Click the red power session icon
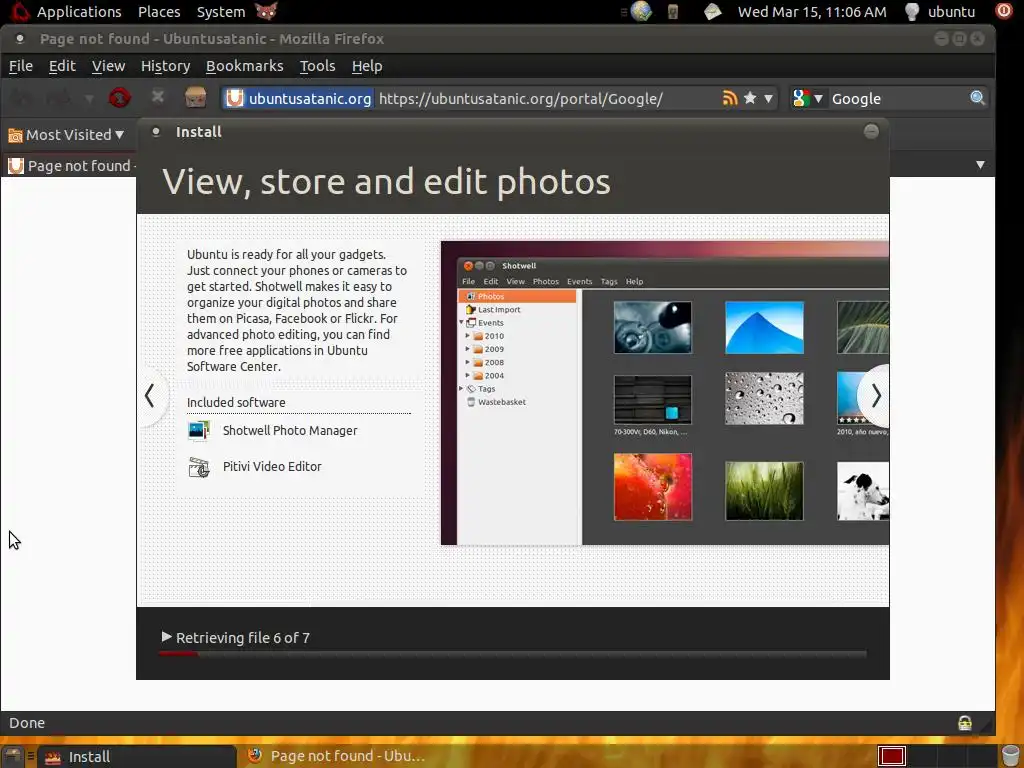Viewport: 1024px width, 768px height. [x=1004, y=11]
